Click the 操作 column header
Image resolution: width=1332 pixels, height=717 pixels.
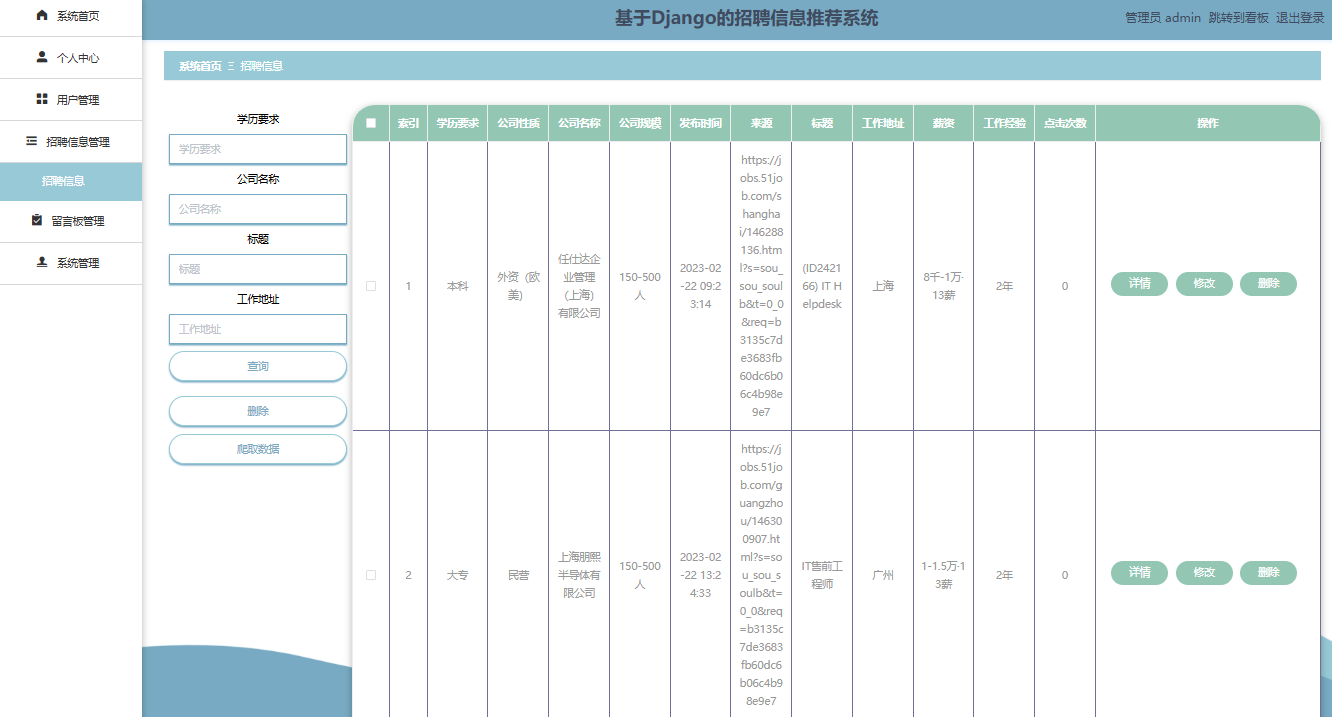pos(1208,123)
